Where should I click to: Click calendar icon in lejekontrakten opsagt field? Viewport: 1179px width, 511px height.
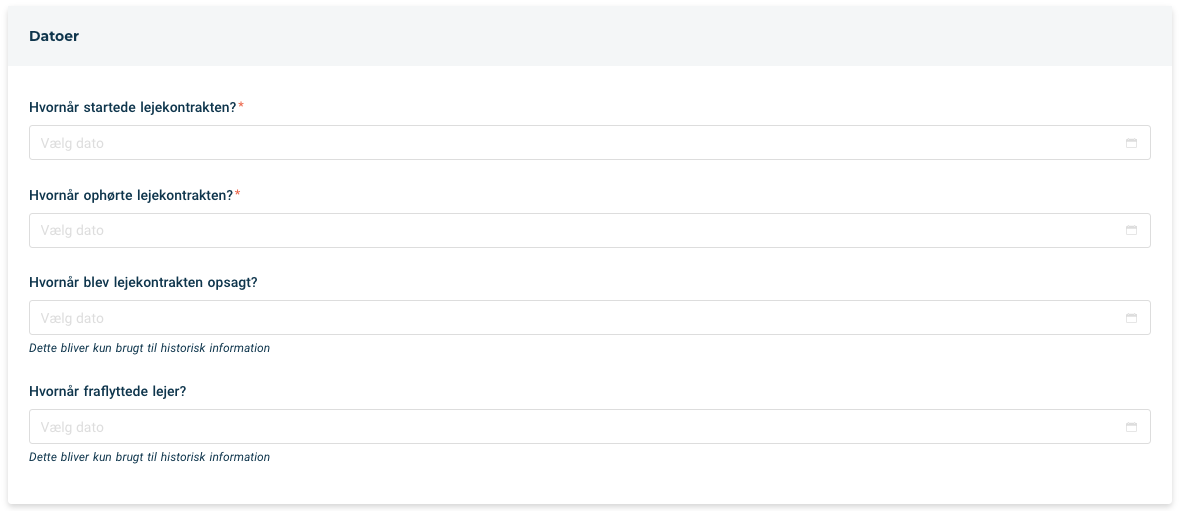[x=1131, y=318]
